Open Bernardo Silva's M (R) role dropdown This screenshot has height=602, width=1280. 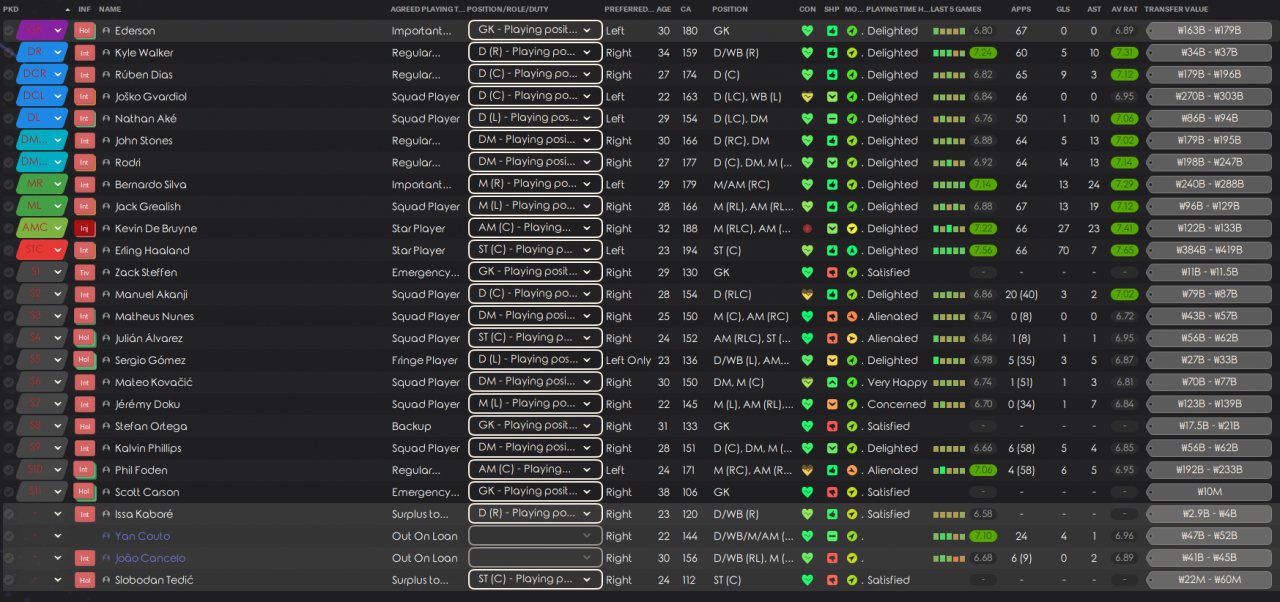click(x=535, y=185)
